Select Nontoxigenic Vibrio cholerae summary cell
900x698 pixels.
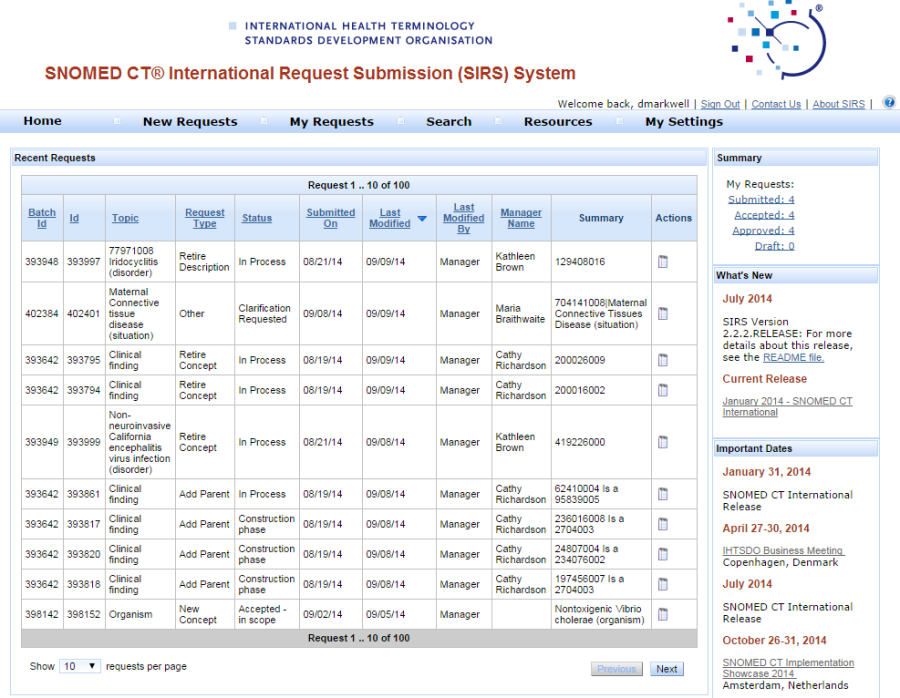[x=599, y=614]
